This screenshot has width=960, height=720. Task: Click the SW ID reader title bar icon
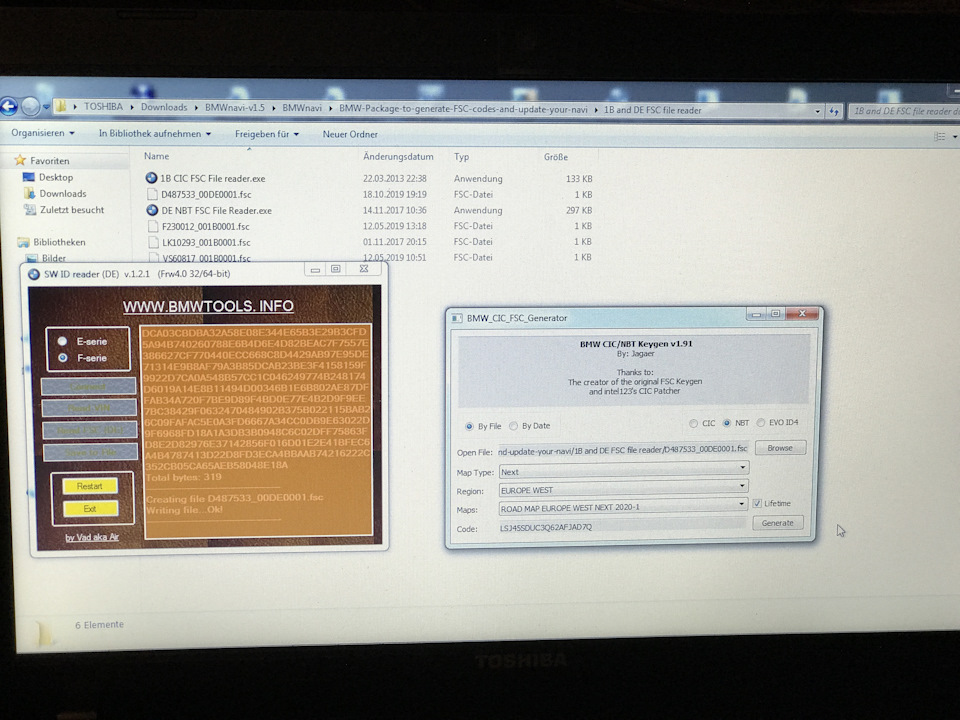(34, 274)
